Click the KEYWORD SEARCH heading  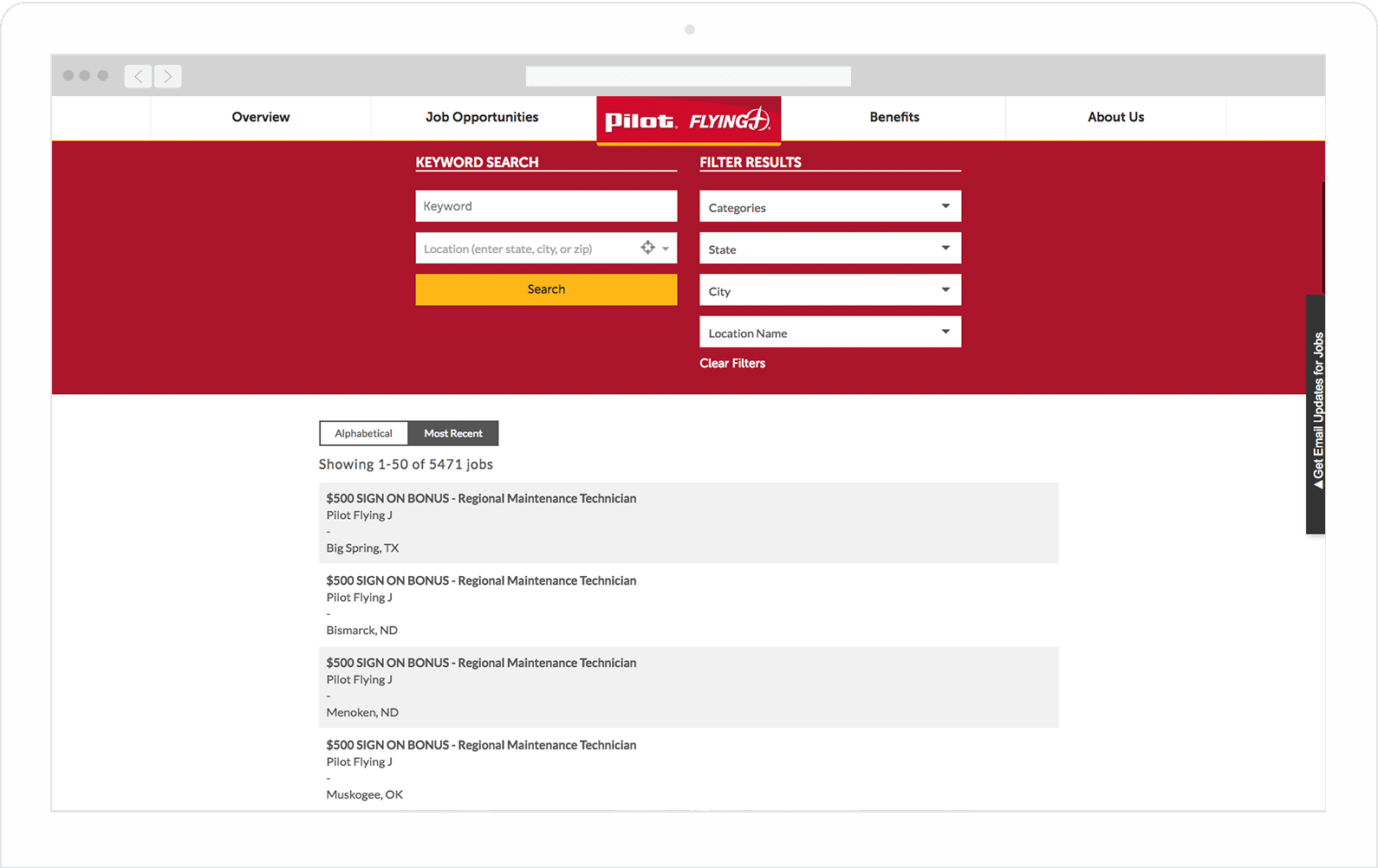[x=477, y=162]
